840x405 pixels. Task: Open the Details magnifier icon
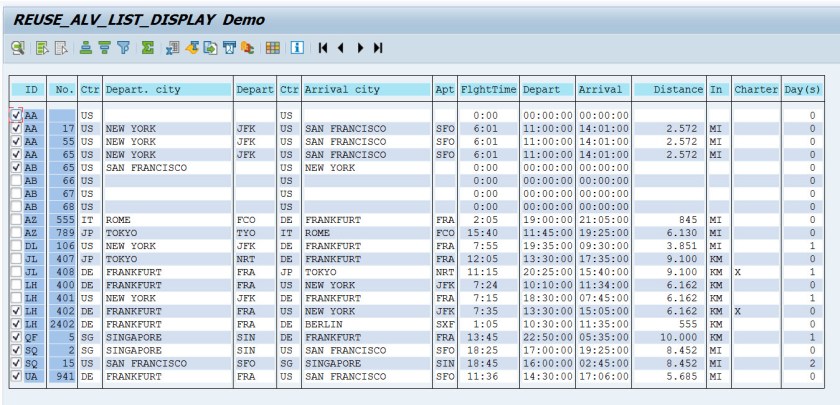pyautogui.click(x=18, y=48)
